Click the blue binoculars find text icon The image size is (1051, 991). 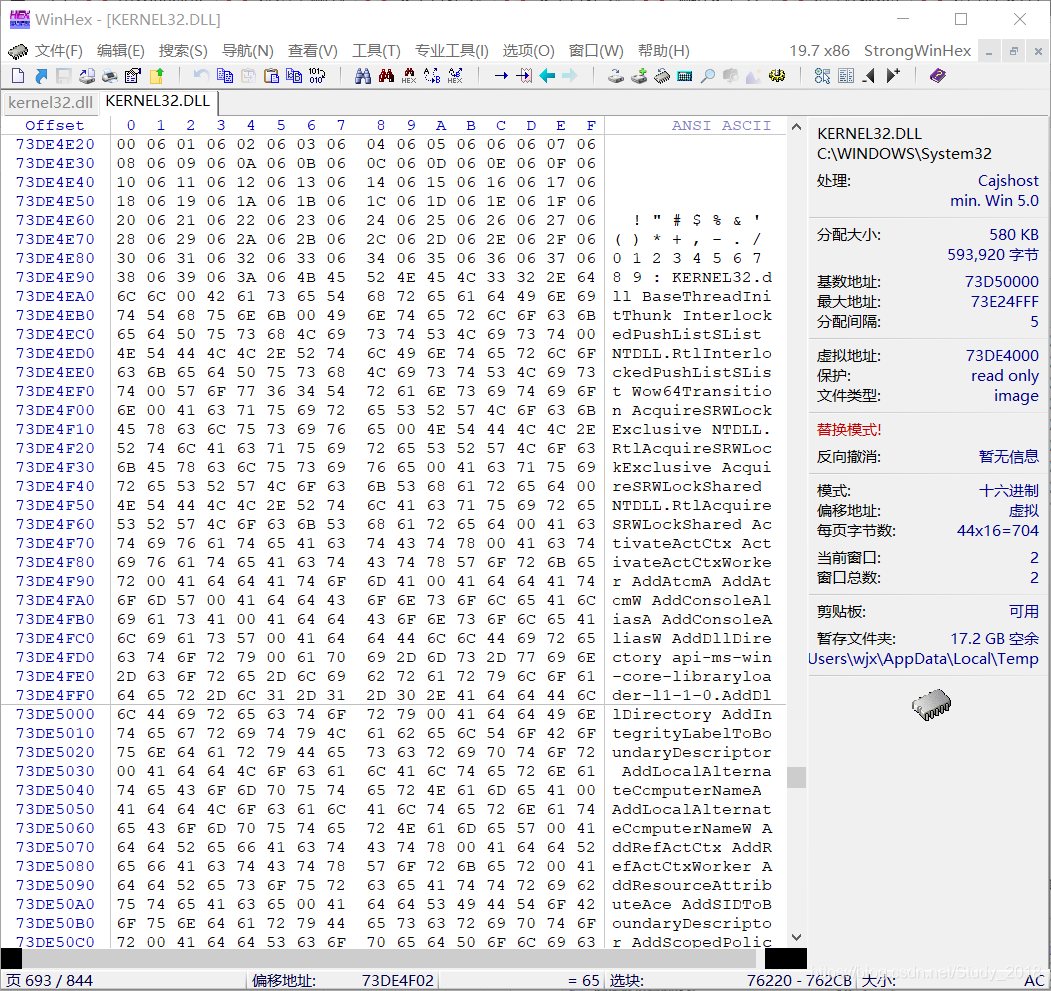pos(363,76)
